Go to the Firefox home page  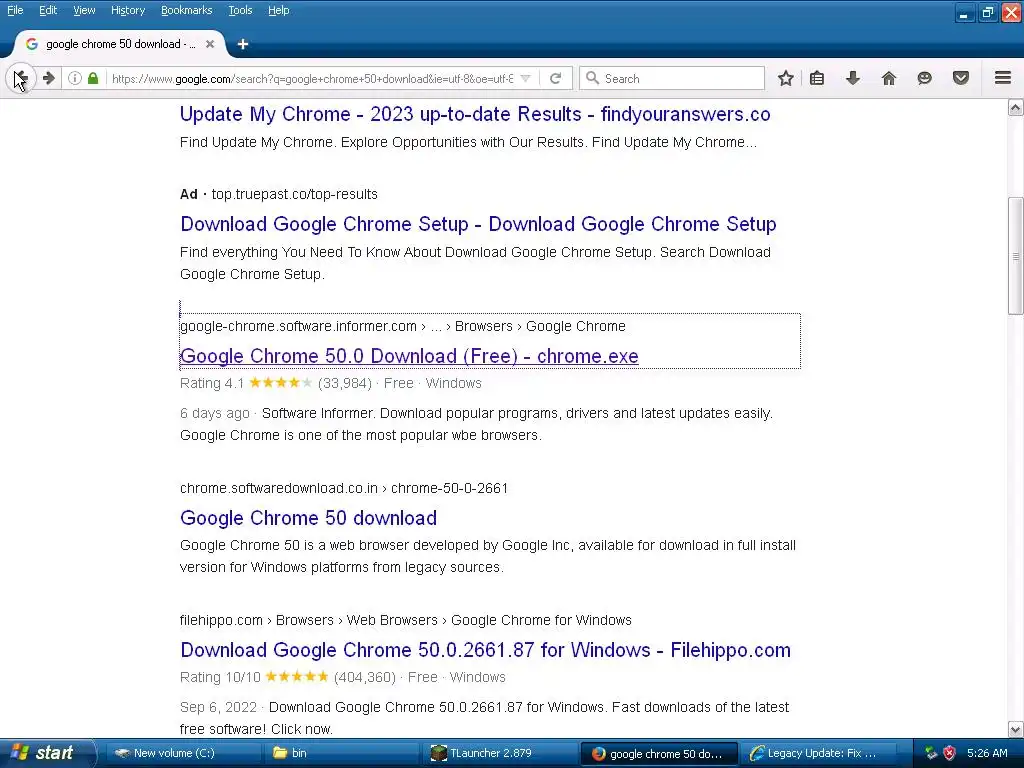point(888,78)
